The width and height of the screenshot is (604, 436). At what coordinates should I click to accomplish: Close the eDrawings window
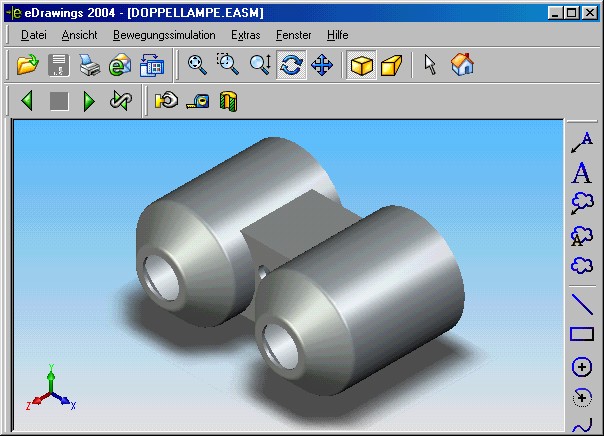(589, 13)
